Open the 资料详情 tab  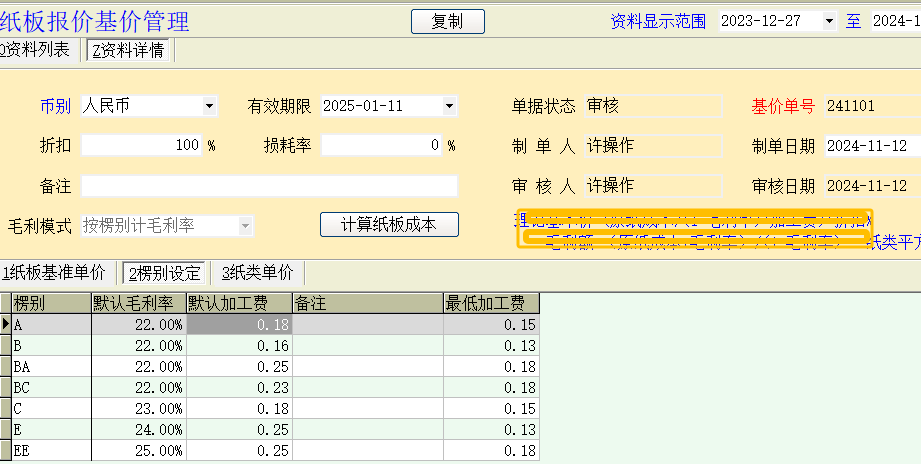[128, 50]
